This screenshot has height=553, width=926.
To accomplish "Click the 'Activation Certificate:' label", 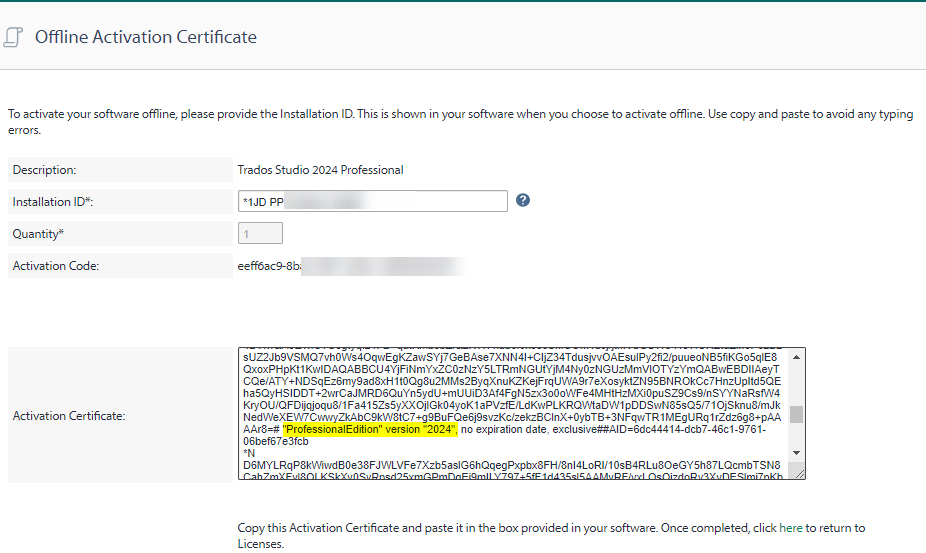I will point(69,416).
